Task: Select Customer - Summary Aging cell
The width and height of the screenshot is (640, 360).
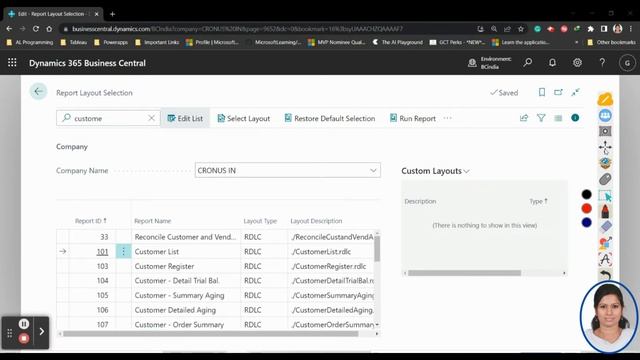Action: pyautogui.click(x=179, y=296)
